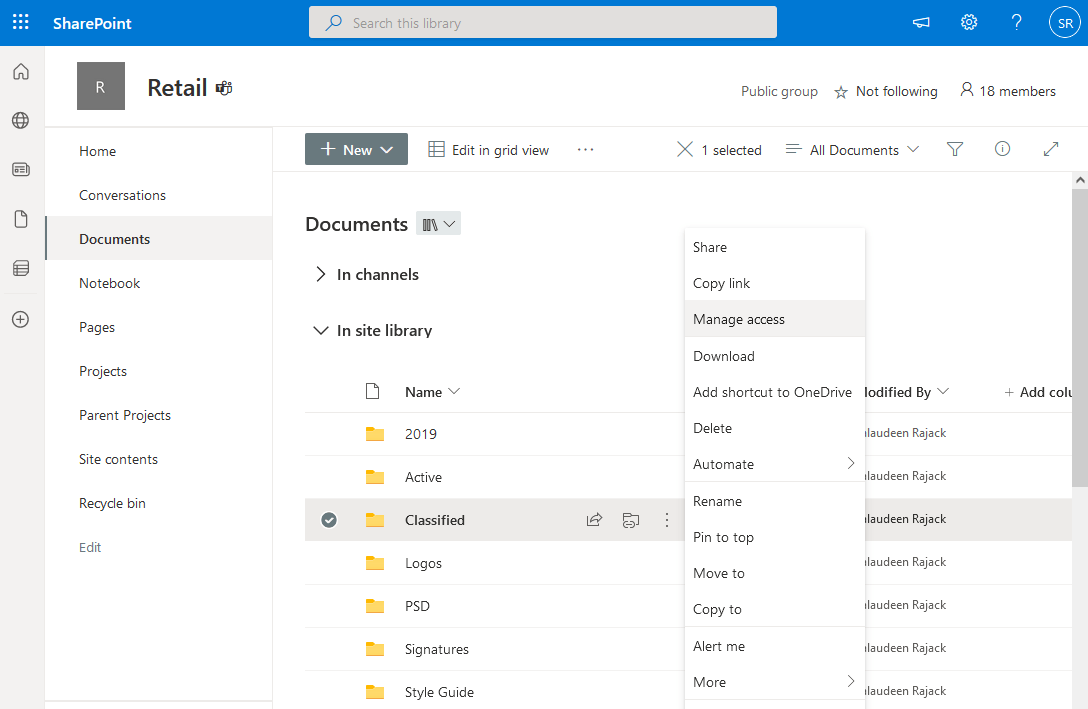Click the scrollbar up arrow
This screenshot has height=709, width=1088.
click(x=1081, y=179)
